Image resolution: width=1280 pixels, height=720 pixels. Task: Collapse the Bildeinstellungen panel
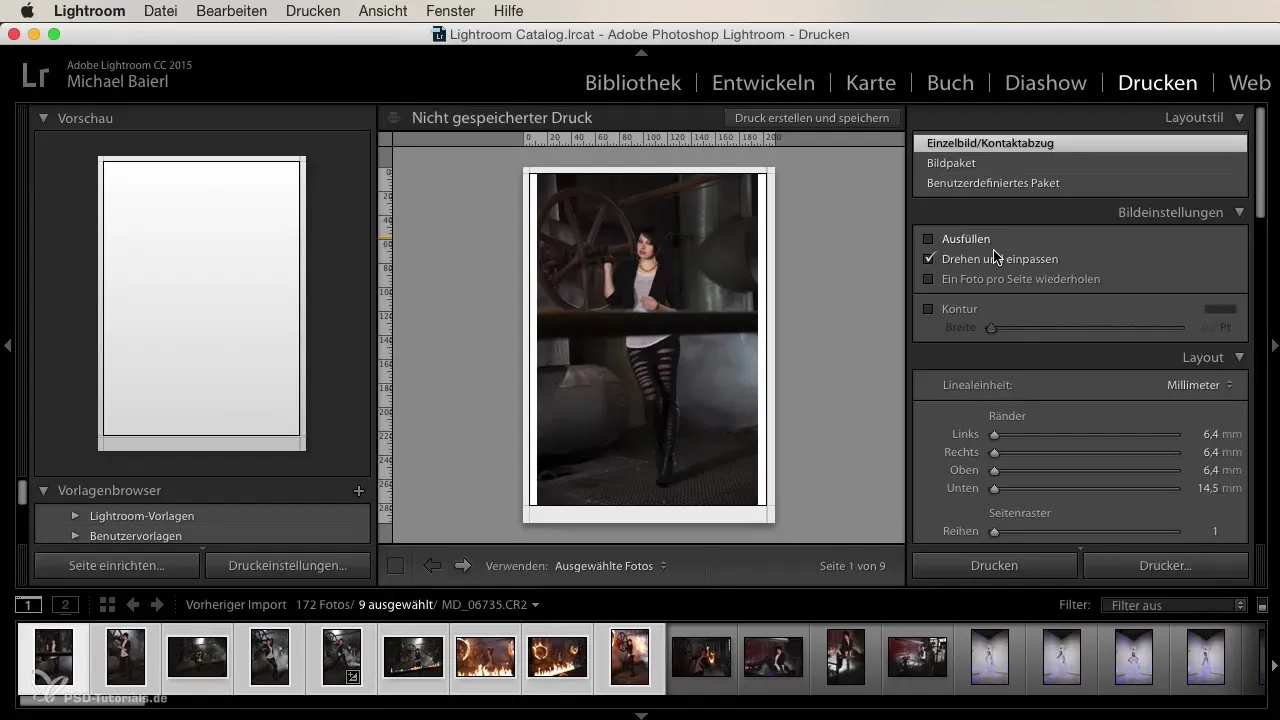[x=1240, y=212]
